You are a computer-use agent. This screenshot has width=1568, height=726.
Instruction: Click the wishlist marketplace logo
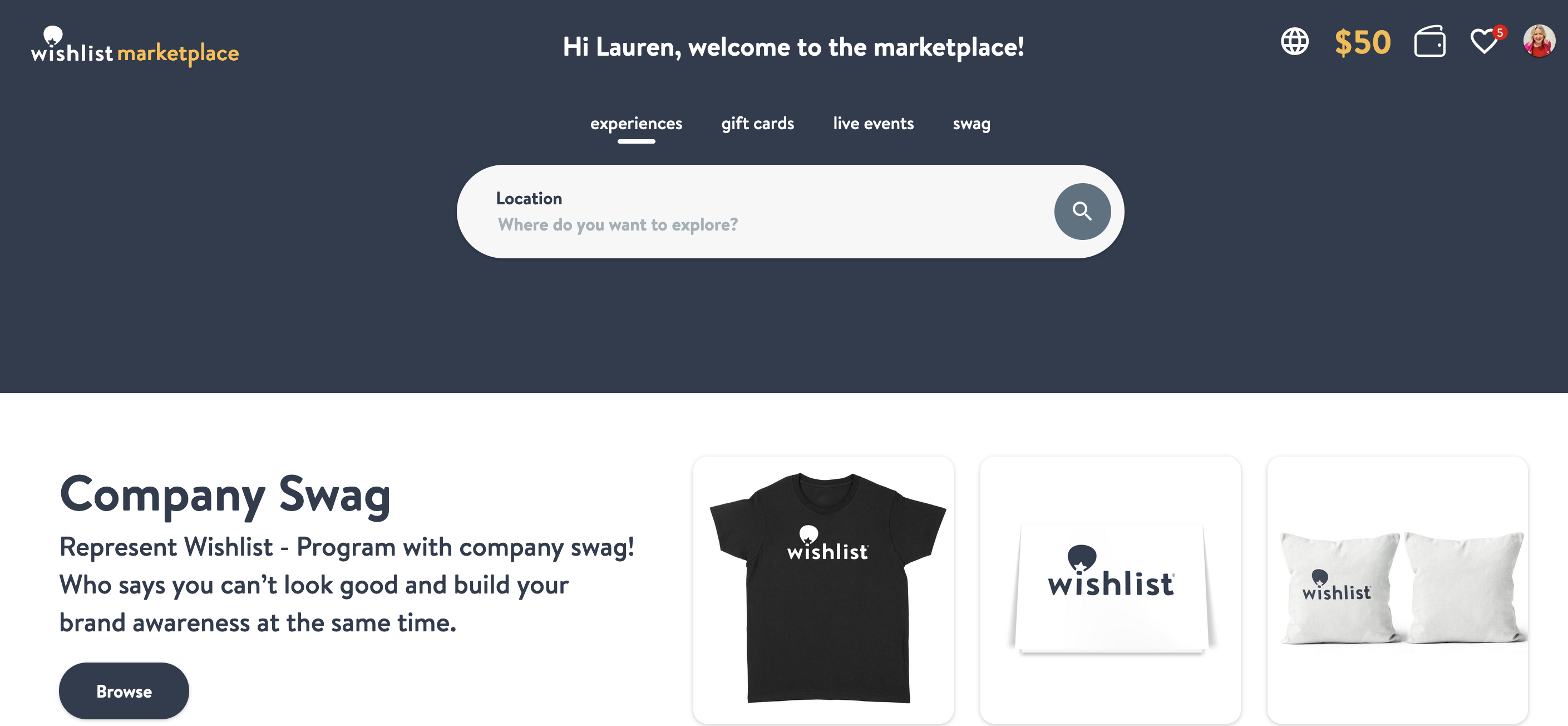135,46
